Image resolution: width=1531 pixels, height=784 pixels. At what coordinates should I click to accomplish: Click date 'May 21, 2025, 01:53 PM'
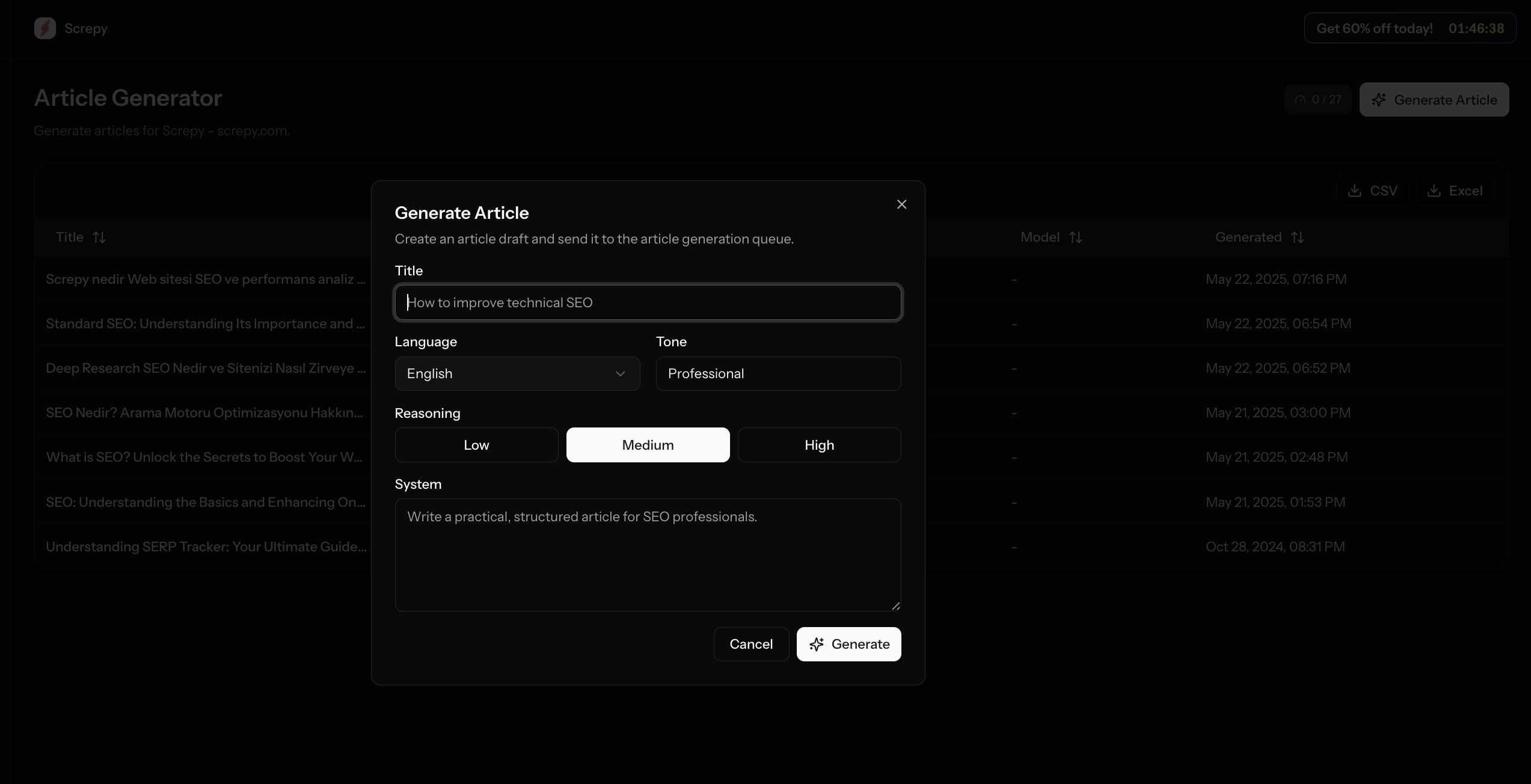[1275, 502]
